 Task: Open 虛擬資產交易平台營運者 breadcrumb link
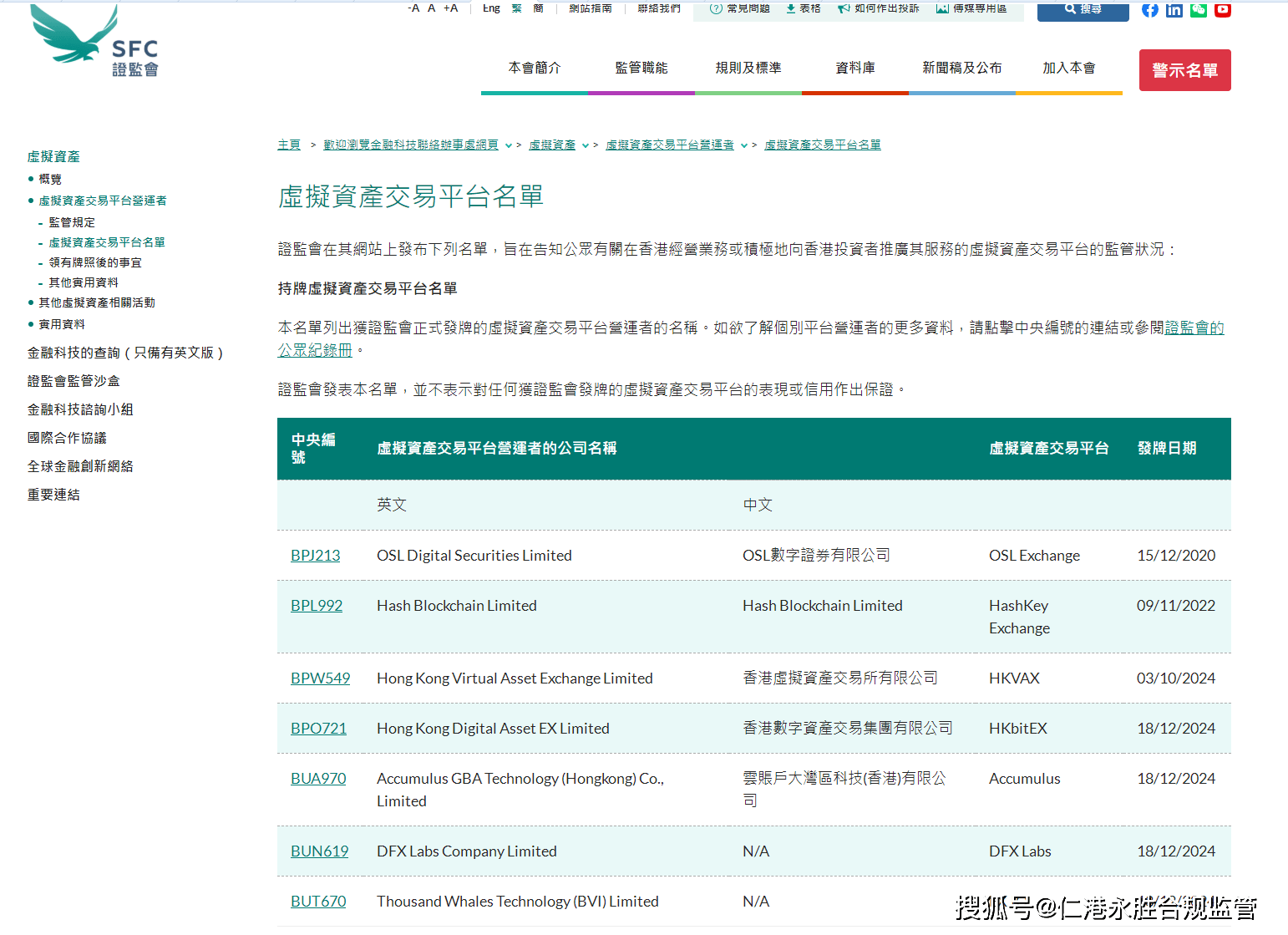[670, 145]
